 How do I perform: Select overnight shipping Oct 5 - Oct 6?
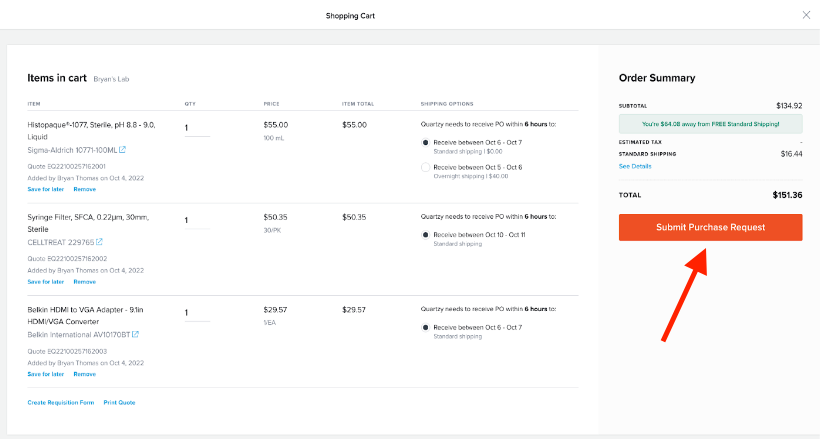click(426, 167)
